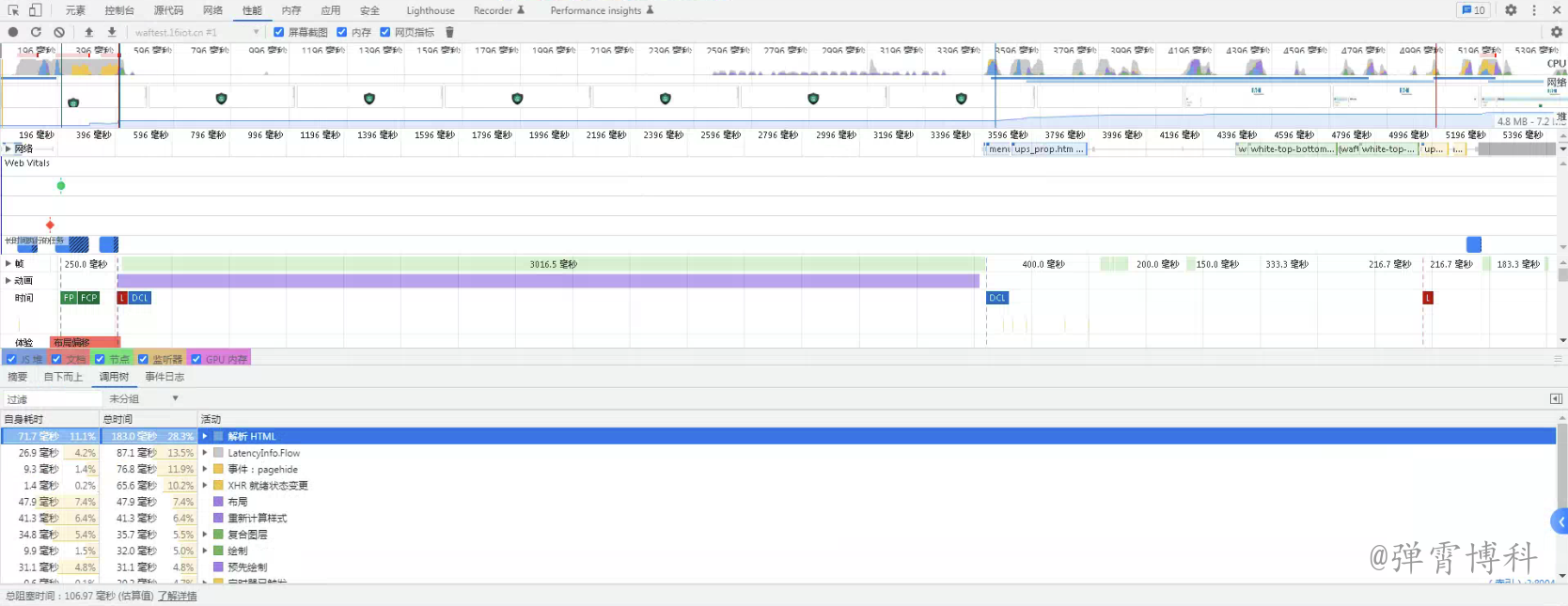1568x606 pixels.
Task: Expand the 绘制 row
Action: (205, 551)
